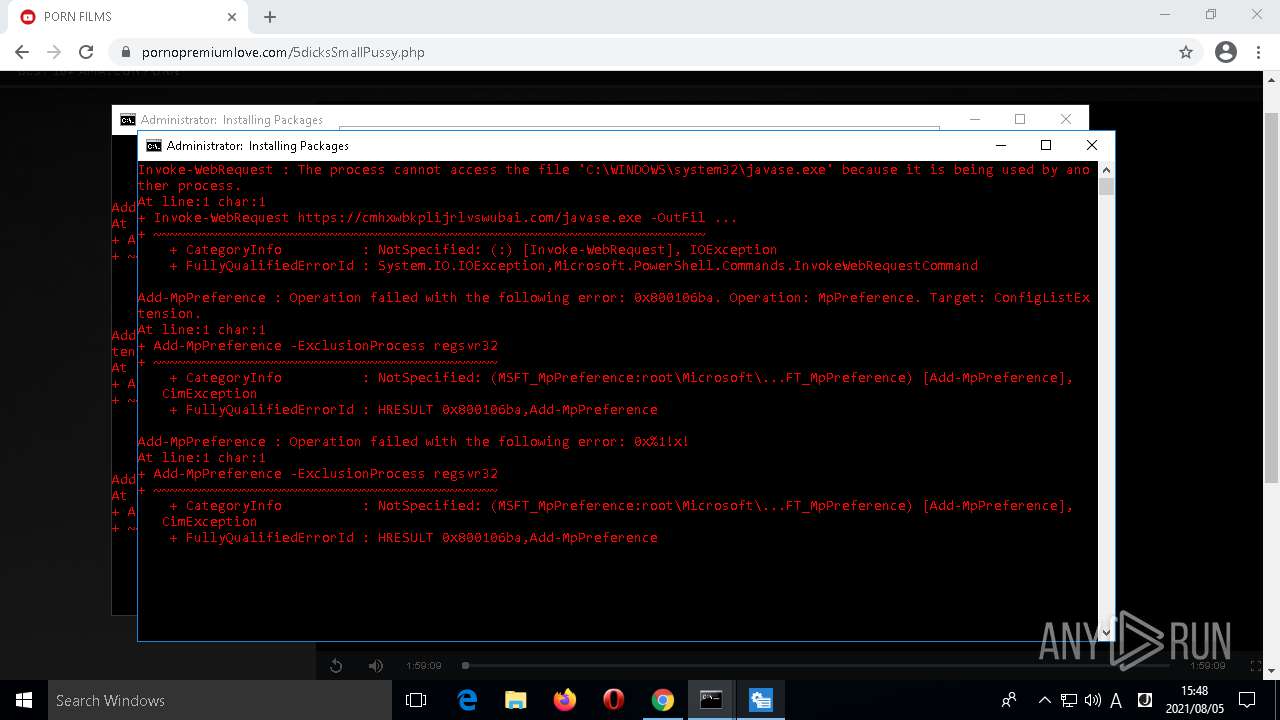This screenshot has height=720, width=1280.
Task: Minimize the back Installing Packages console
Action: 975,119
